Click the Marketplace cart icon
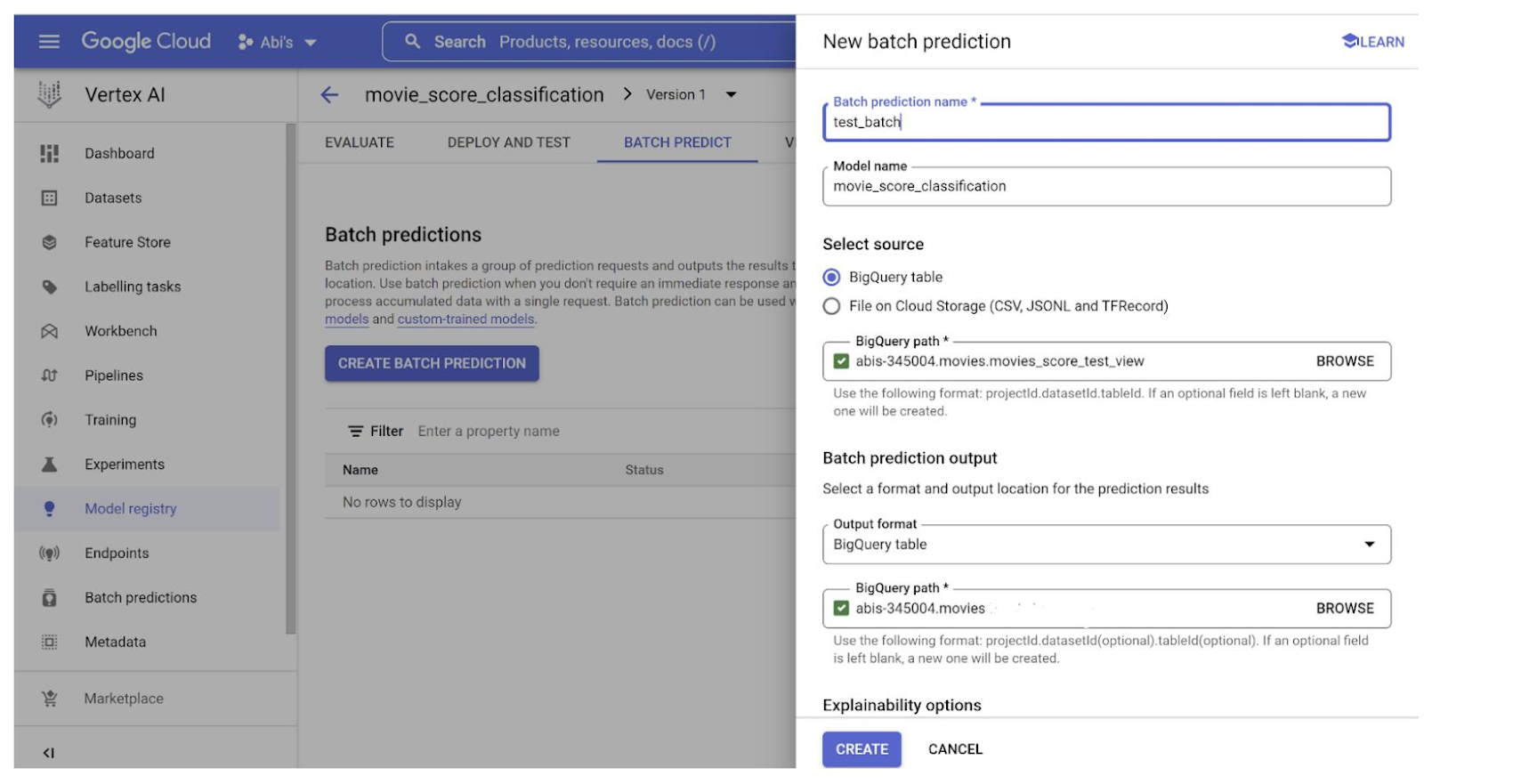The height and width of the screenshot is (784, 1513). [50, 699]
